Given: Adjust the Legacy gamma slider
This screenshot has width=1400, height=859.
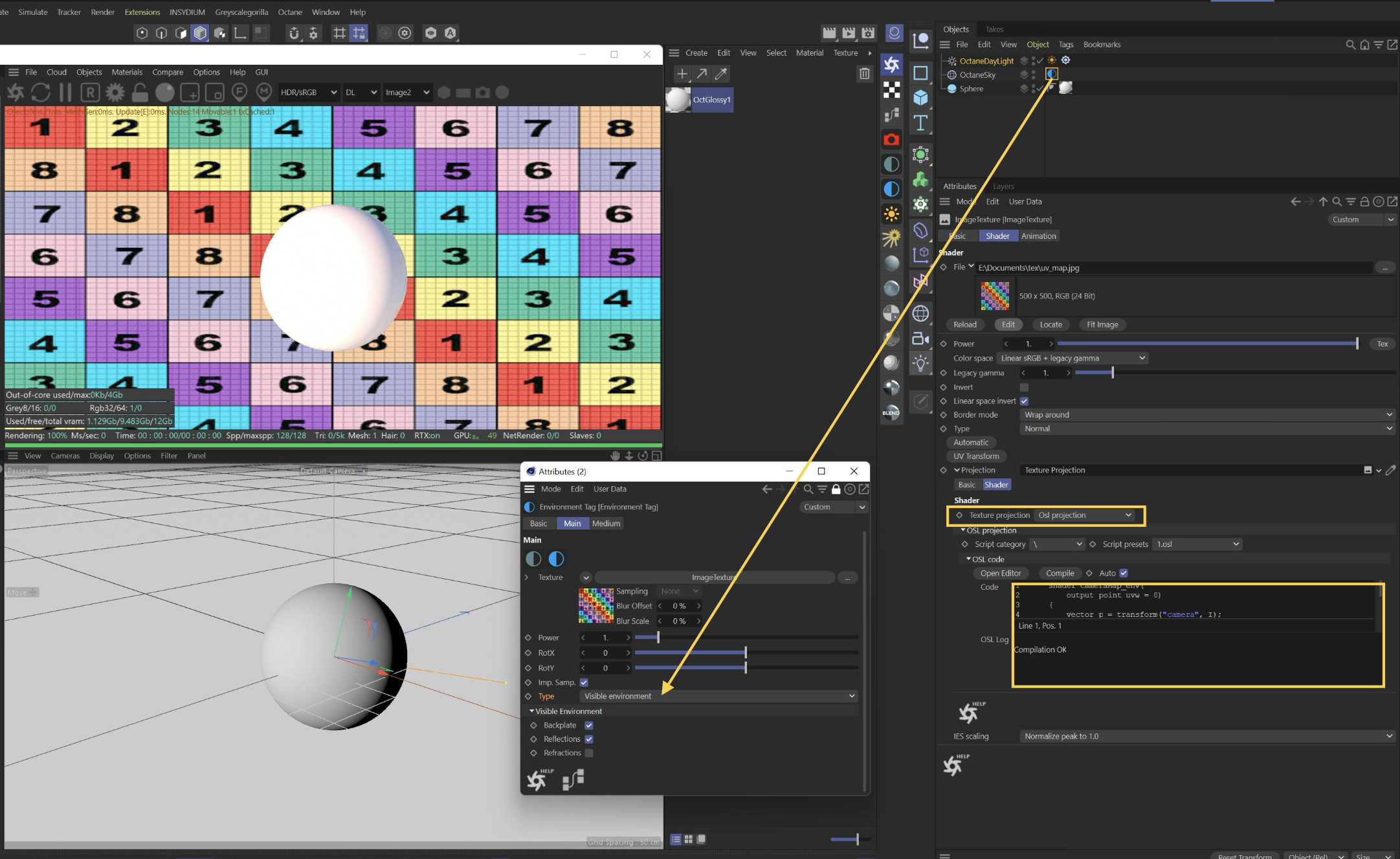Looking at the screenshot, I should click(x=1112, y=373).
